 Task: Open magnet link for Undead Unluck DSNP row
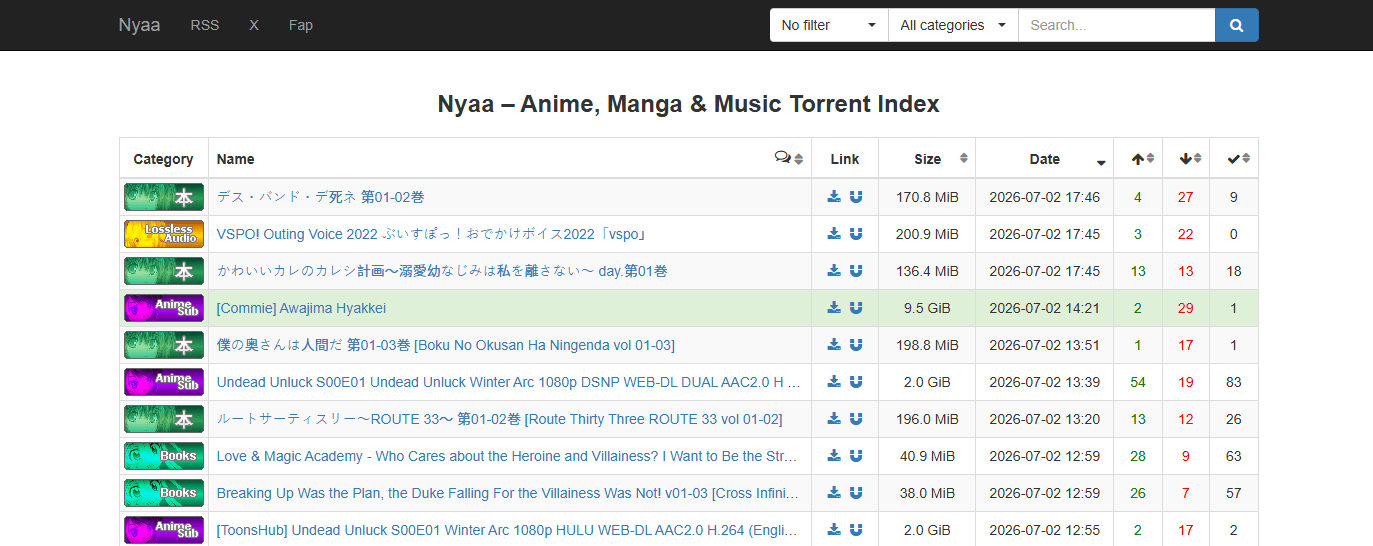point(856,382)
